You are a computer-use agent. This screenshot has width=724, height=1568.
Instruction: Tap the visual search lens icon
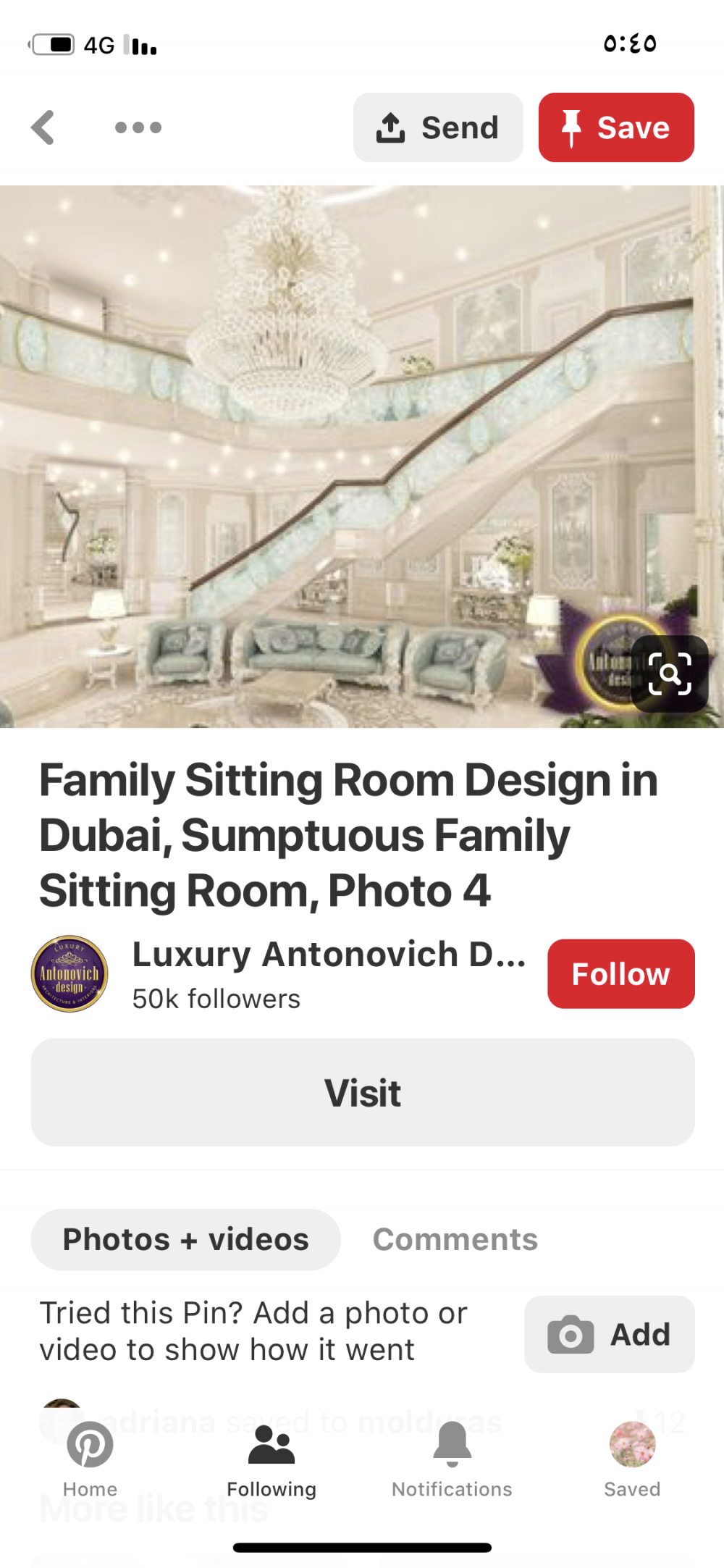coord(670,674)
